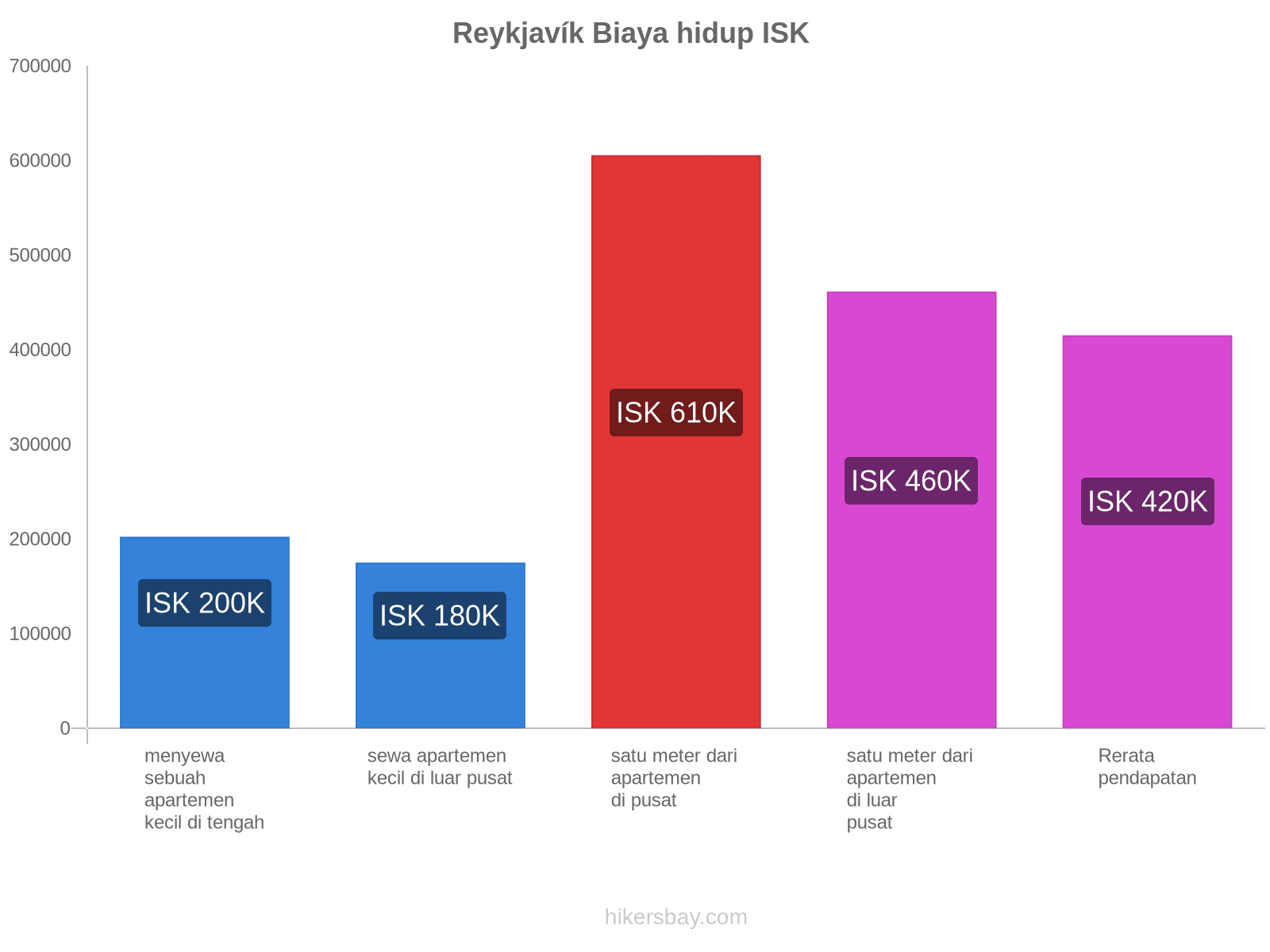Select the magenta bar labeled ISK 460K
The width and height of the screenshot is (1270, 952).
(x=911, y=510)
